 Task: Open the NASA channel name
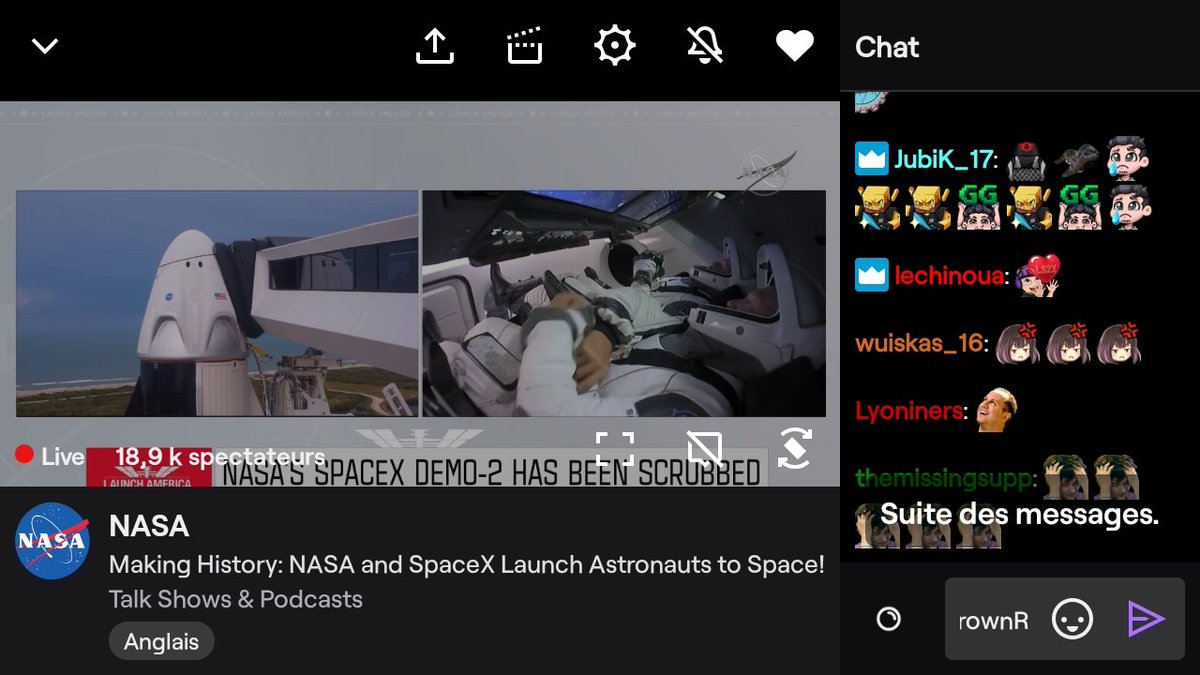pos(149,526)
